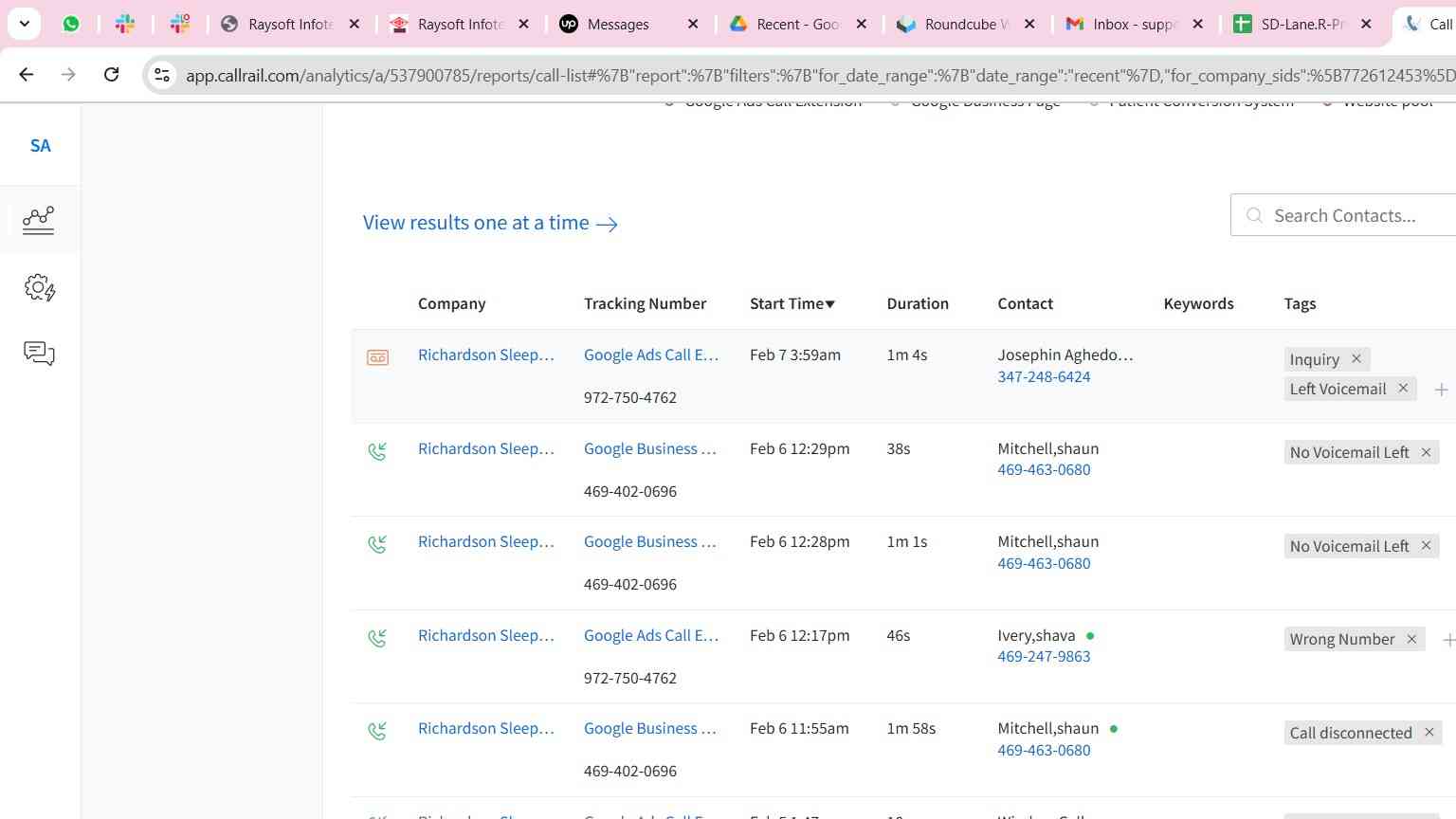Image resolution: width=1456 pixels, height=819 pixels.
Task: Go back to the previous page
Action: tap(27, 74)
